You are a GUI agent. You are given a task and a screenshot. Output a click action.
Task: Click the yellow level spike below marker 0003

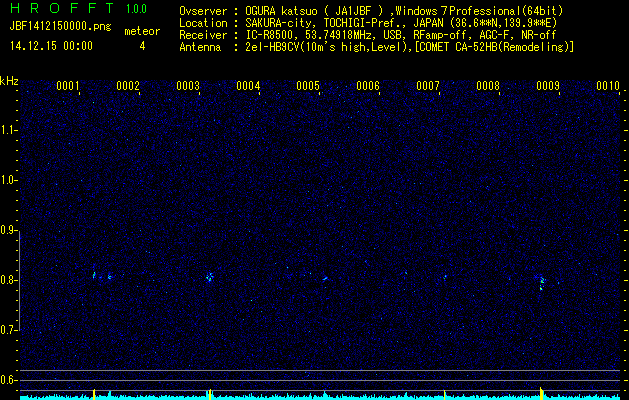pyautogui.click(x=210, y=394)
